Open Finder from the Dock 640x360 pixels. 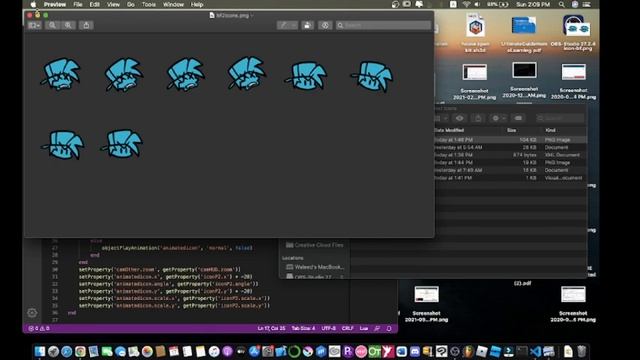pyautogui.click(x=40, y=351)
